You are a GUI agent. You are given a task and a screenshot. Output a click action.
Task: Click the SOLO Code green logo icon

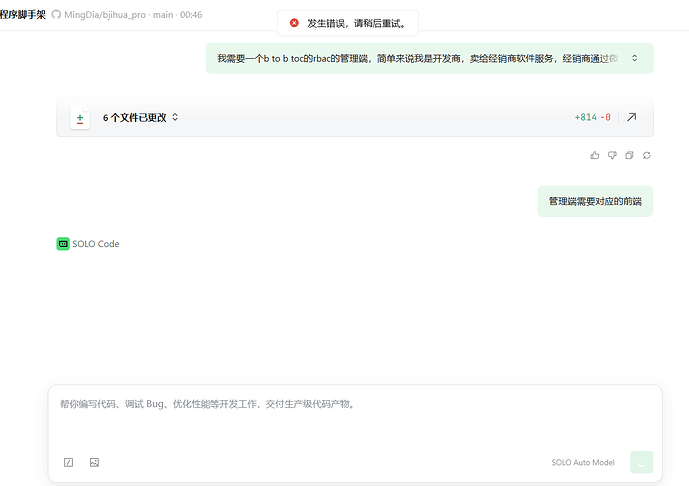tap(63, 244)
